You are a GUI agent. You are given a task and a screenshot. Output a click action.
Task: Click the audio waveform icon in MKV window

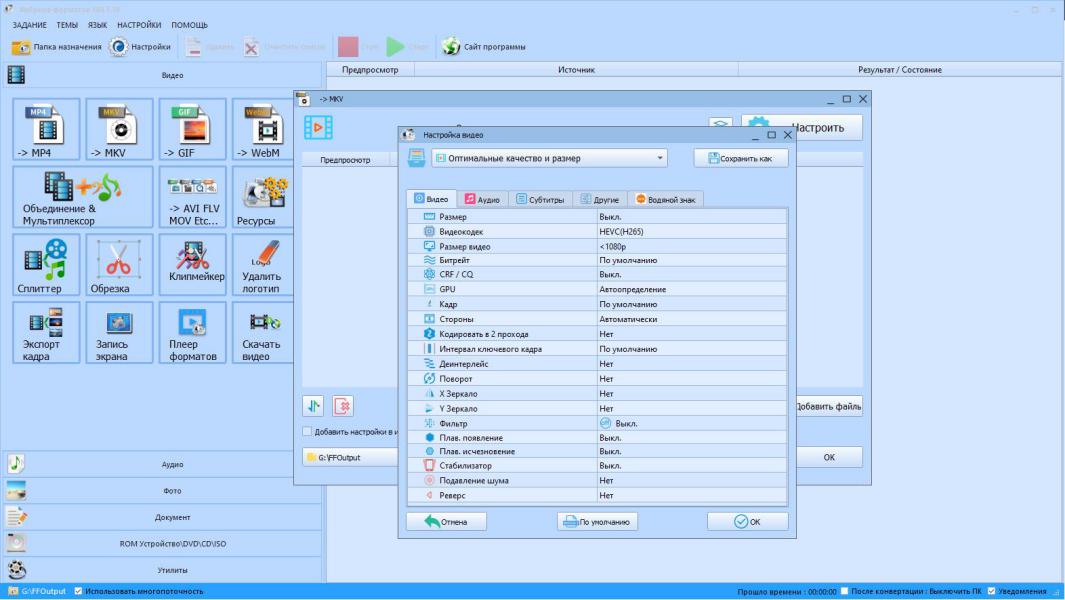click(x=313, y=406)
